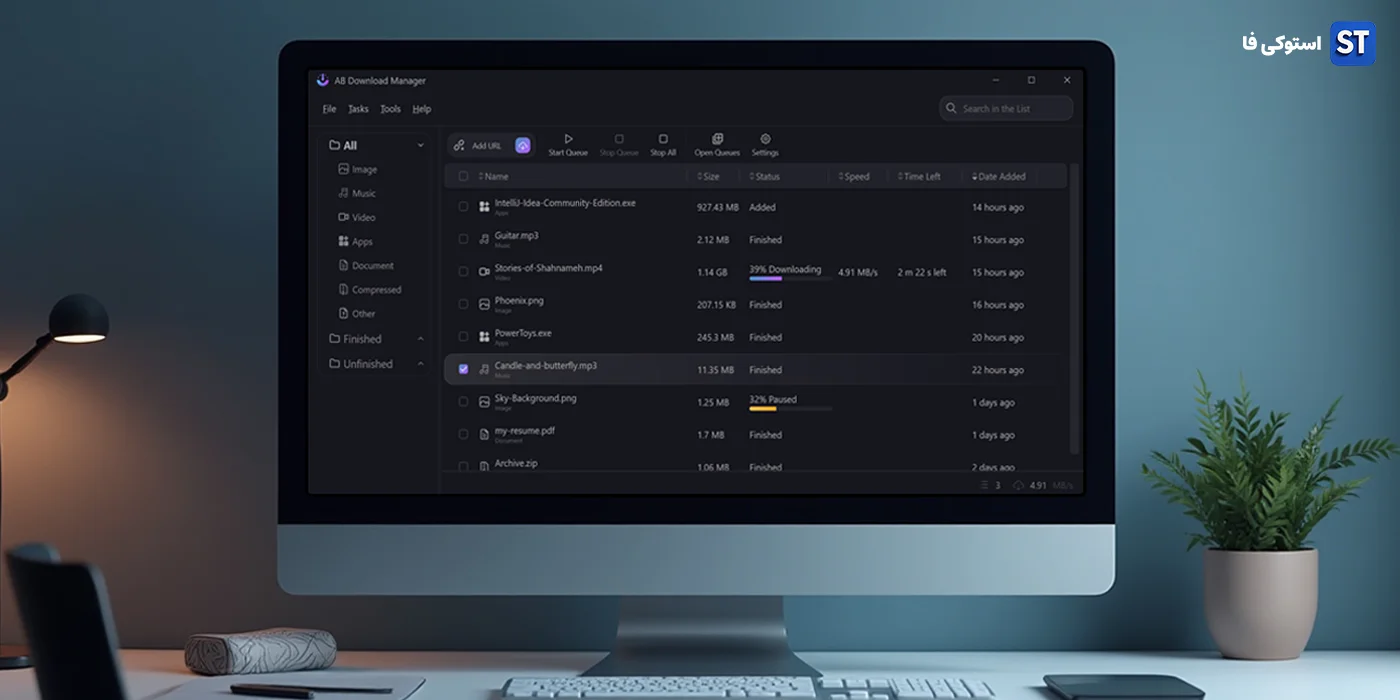Open Queues from the toolbar
The image size is (1400, 700).
click(716, 144)
